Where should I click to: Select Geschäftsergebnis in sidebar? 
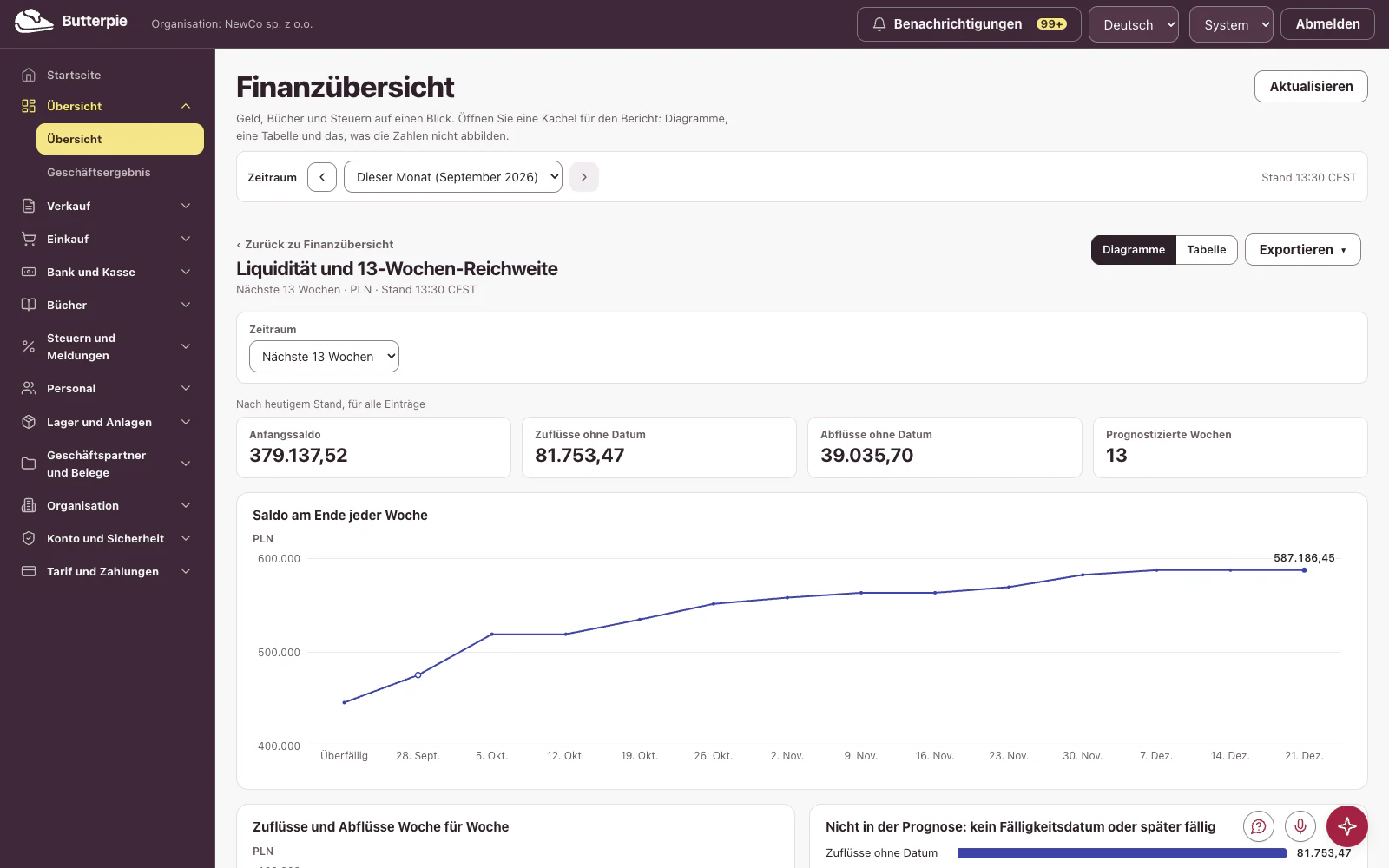(x=99, y=172)
